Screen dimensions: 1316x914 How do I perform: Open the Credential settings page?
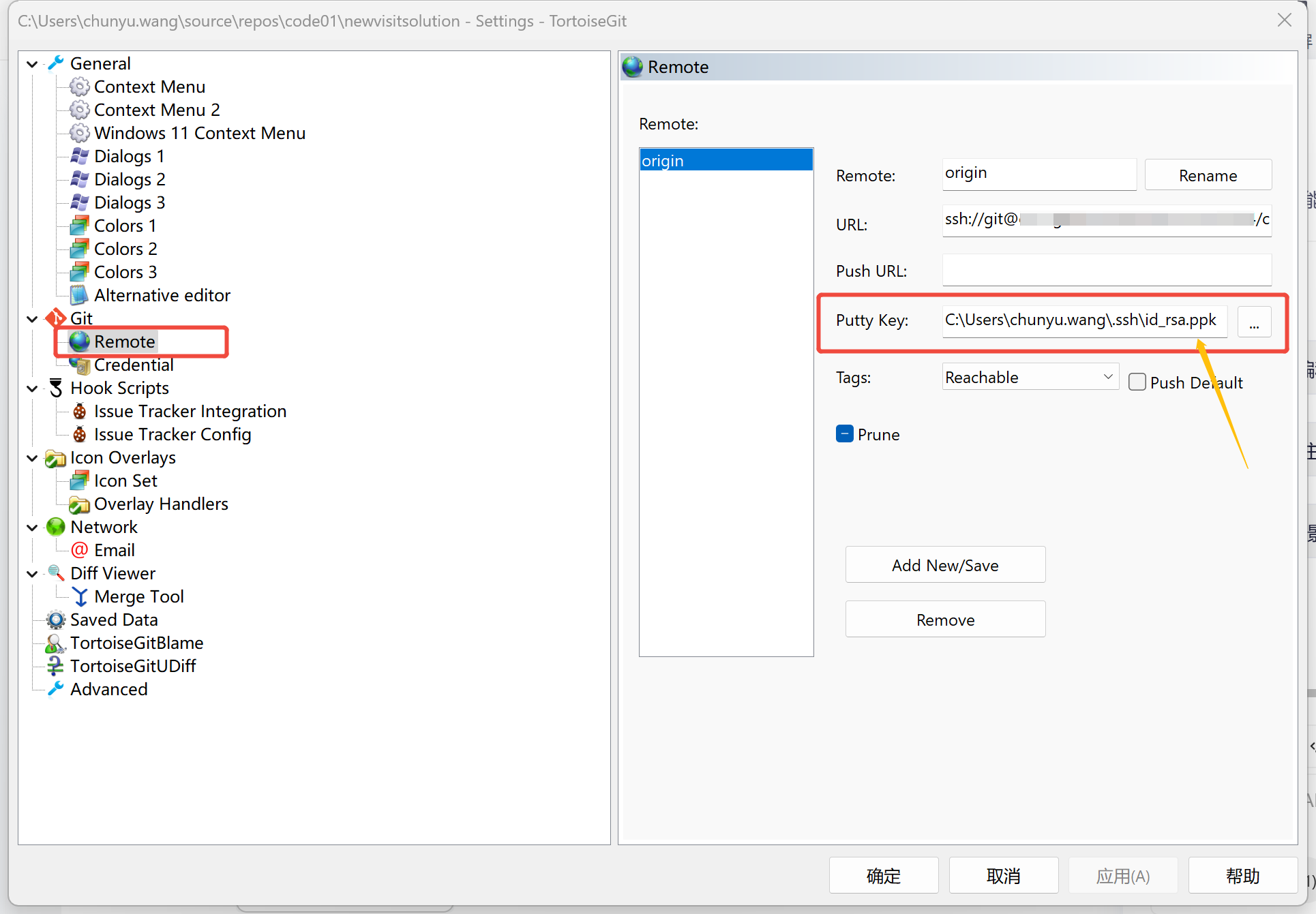click(x=134, y=365)
